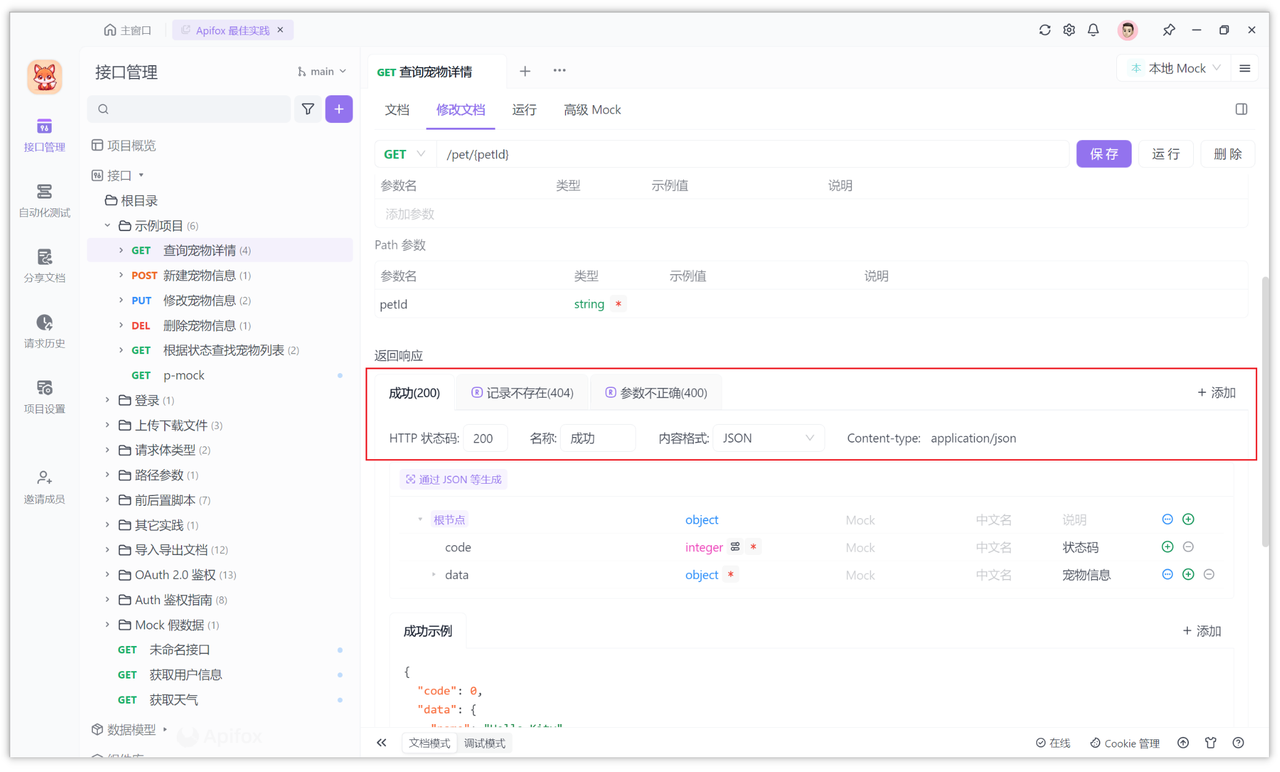Add sibling node after code row
1280x772 pixels.
click(x=1167, y=547)
